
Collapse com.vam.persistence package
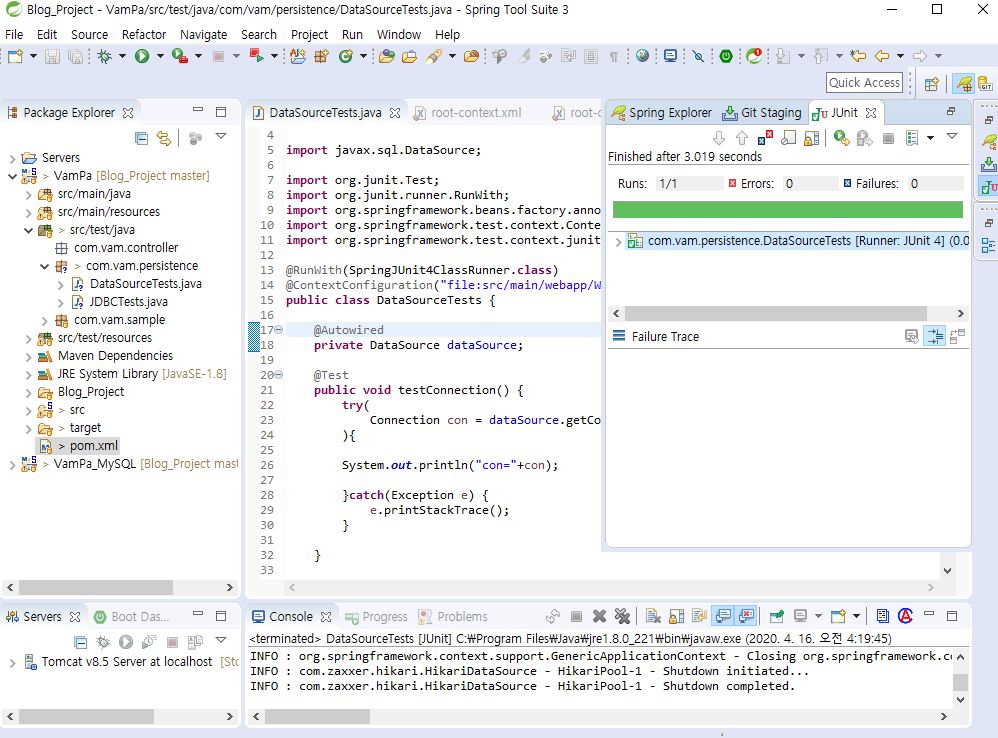(x=44, y=266)
